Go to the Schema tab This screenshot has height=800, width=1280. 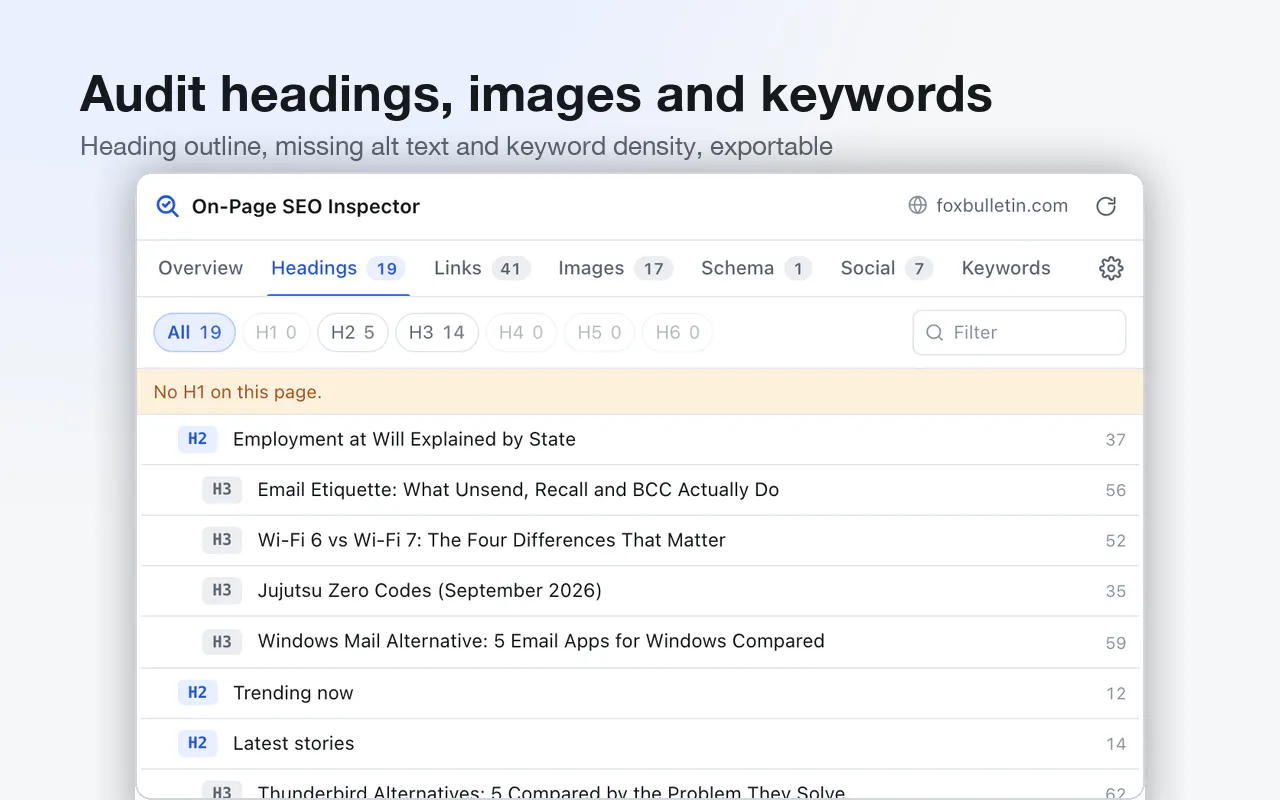pyautogui.click(x=756, y=268)
